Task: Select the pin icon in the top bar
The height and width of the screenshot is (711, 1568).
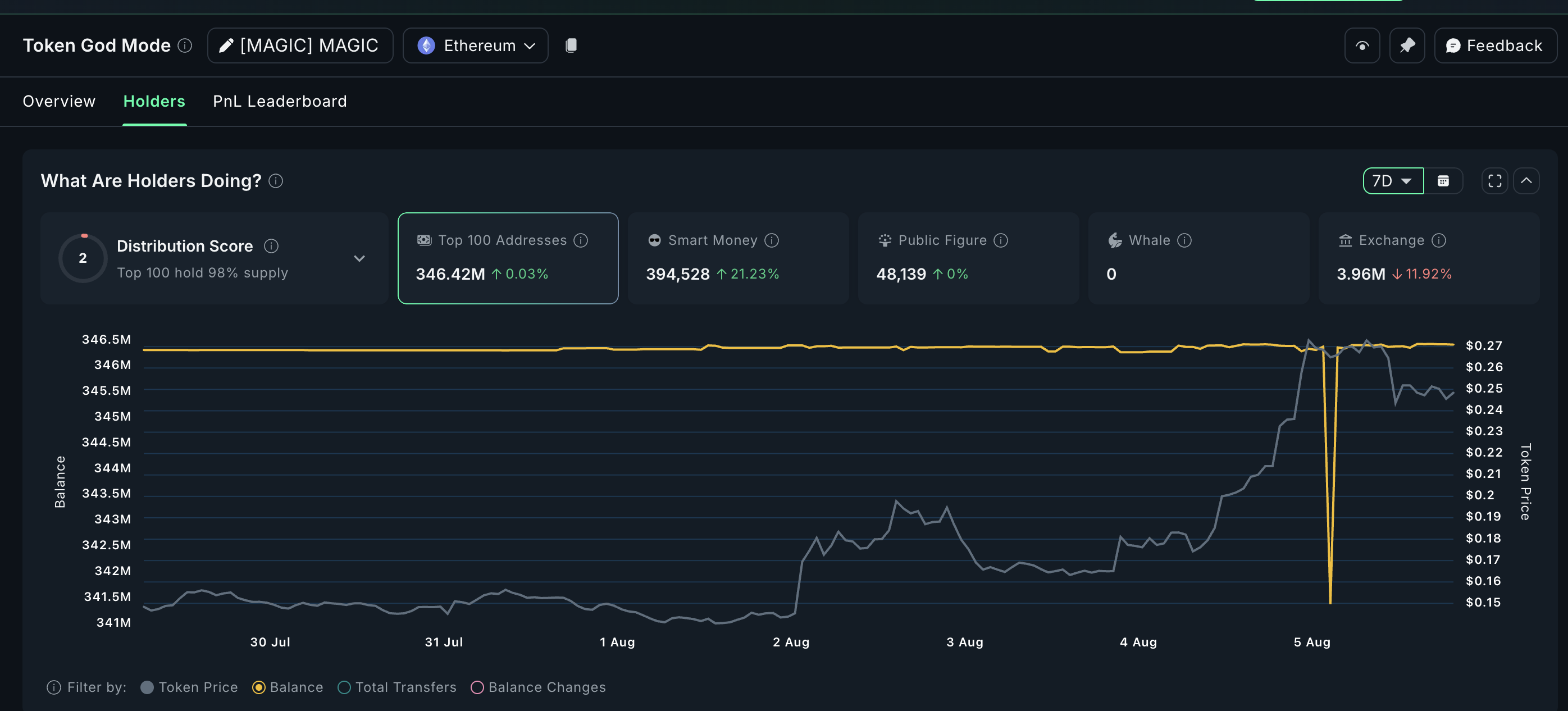Action: click(1407, 45)
